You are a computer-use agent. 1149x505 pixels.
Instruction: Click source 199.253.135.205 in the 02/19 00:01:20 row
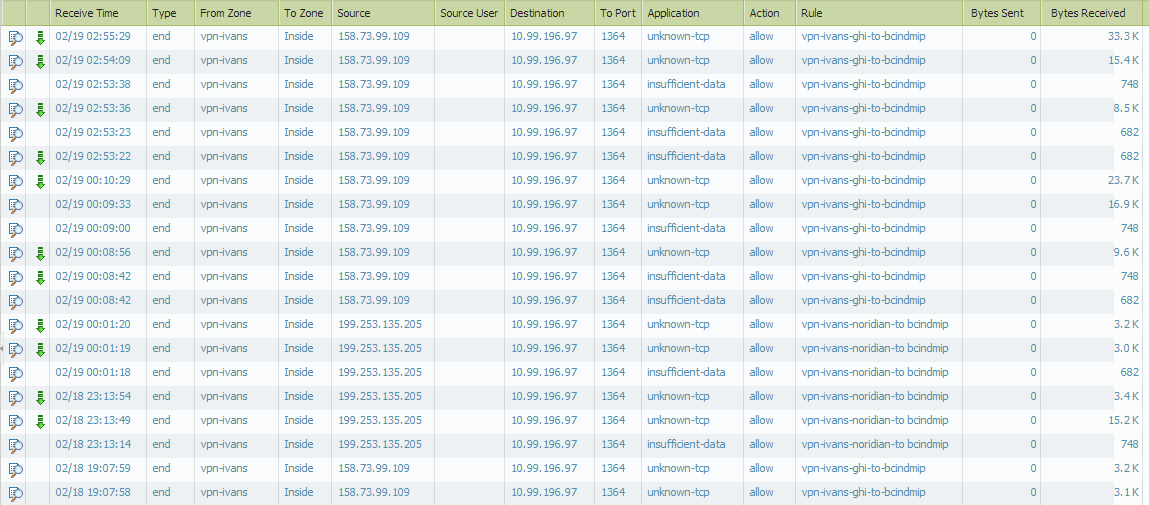tap(380, 324)
